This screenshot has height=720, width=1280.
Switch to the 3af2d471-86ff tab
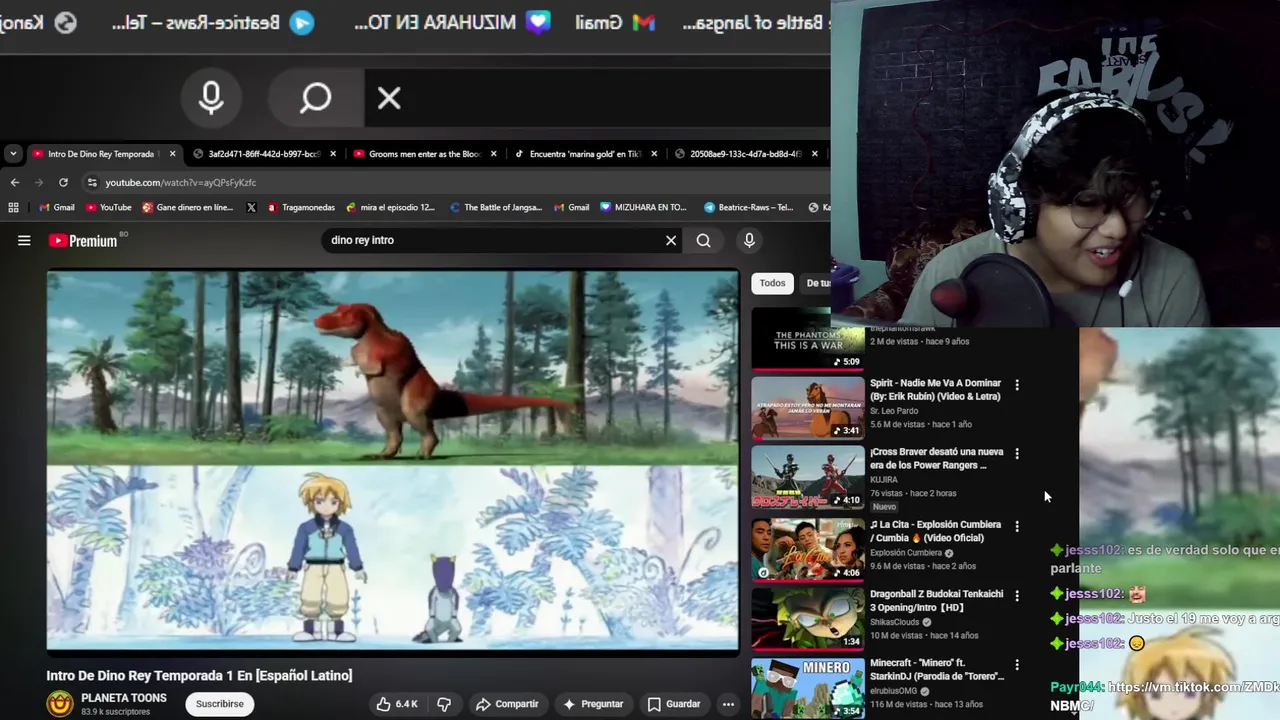point(255,154)
